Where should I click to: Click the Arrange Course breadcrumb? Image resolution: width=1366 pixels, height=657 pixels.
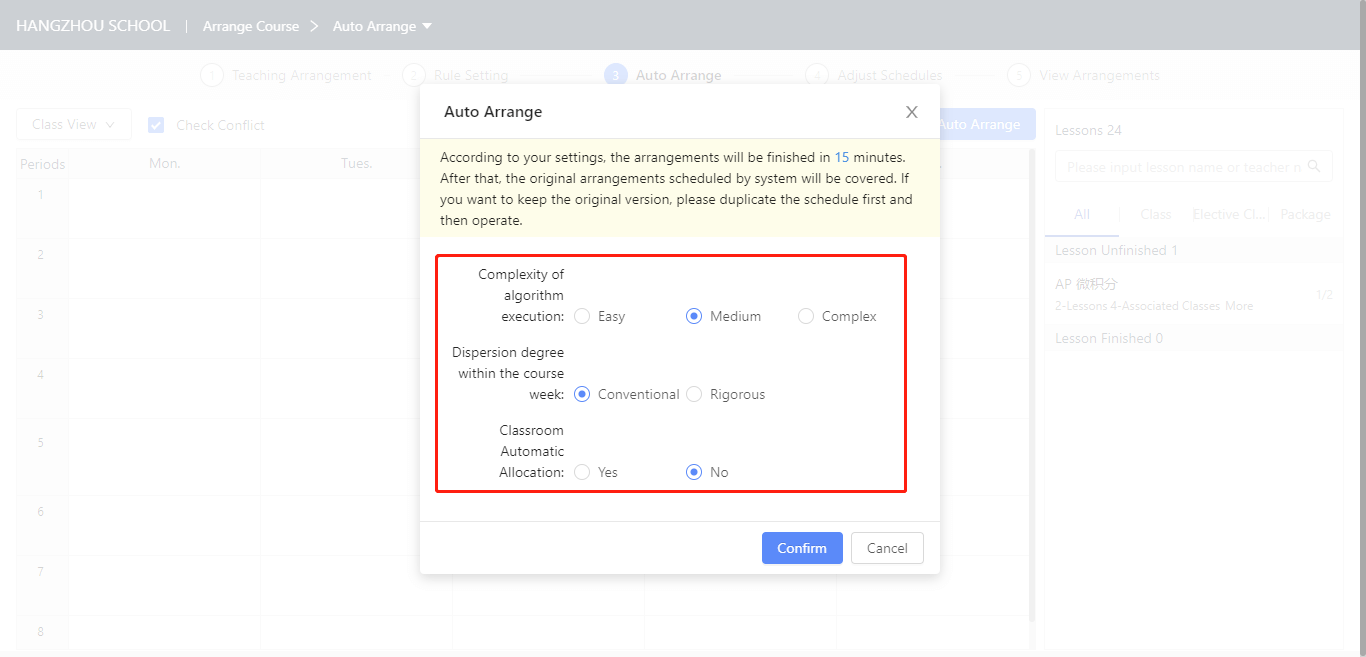251,26
